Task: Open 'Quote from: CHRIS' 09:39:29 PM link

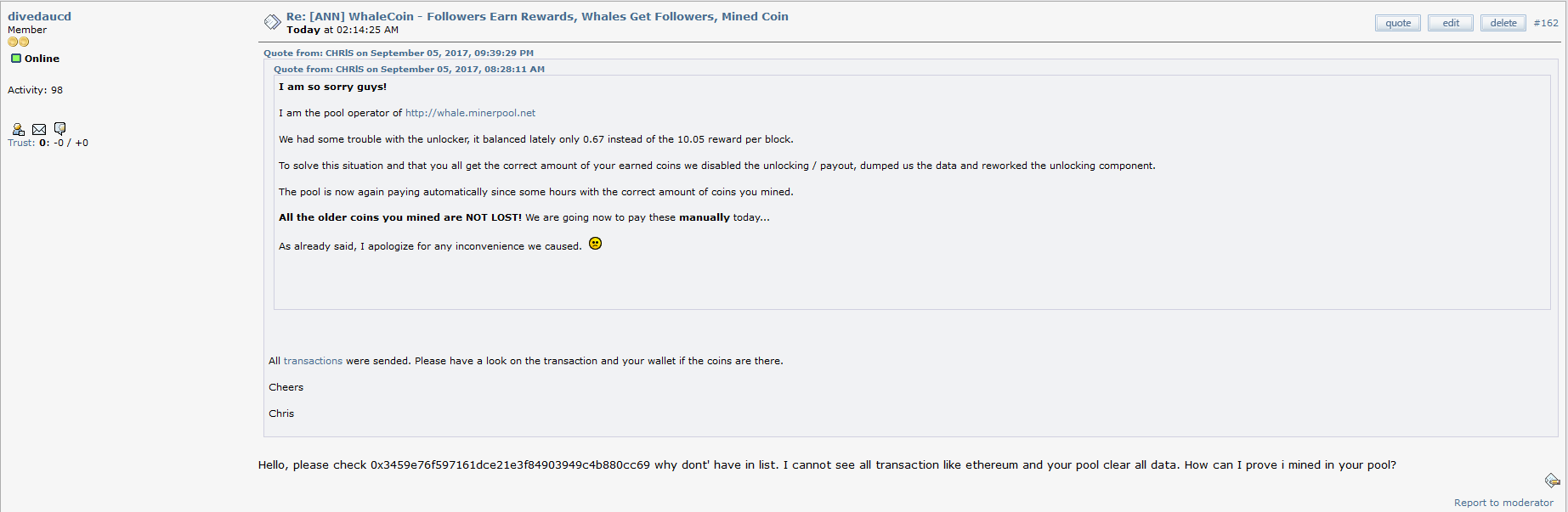Action: (x=399, y=53)
